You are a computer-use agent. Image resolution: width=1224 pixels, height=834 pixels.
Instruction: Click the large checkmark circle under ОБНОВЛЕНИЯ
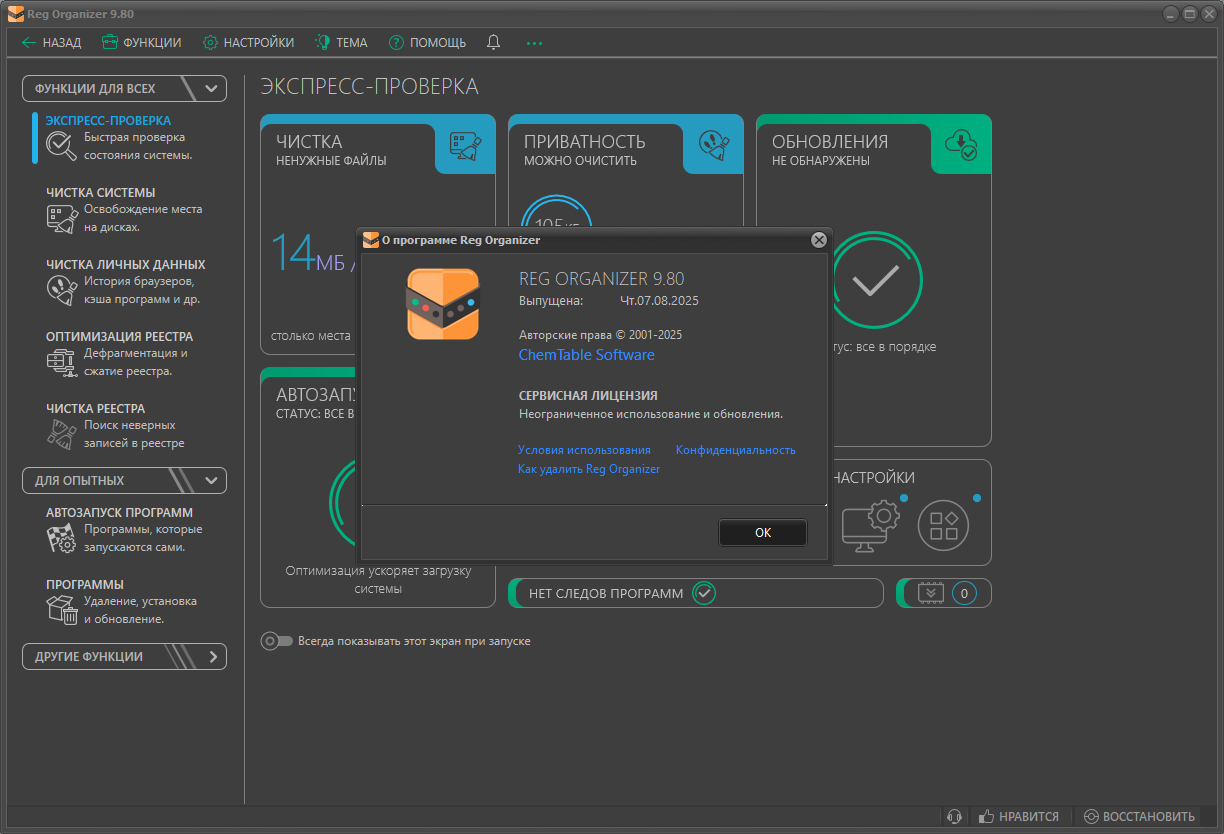point(876,282)
